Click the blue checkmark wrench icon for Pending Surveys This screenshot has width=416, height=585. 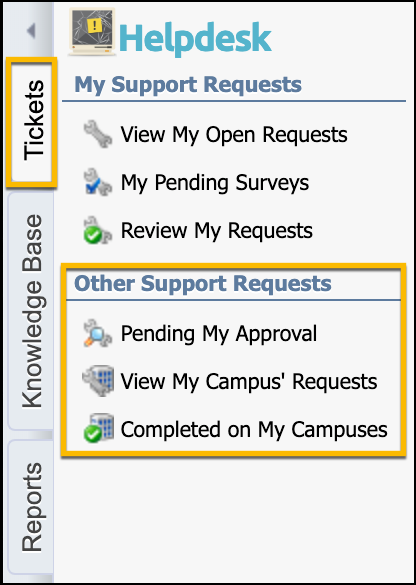pos(97,182)
